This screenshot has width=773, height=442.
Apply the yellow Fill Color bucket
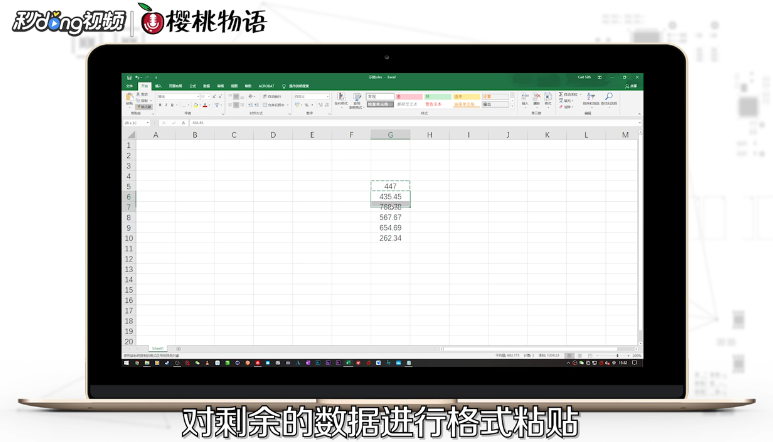pos(196,105)
